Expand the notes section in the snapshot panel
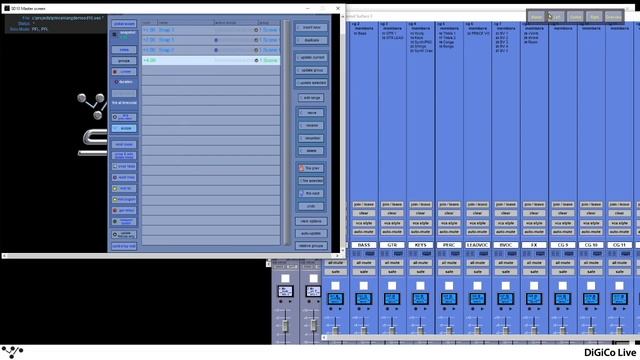 pyautogui.click(x=124, y=50)
